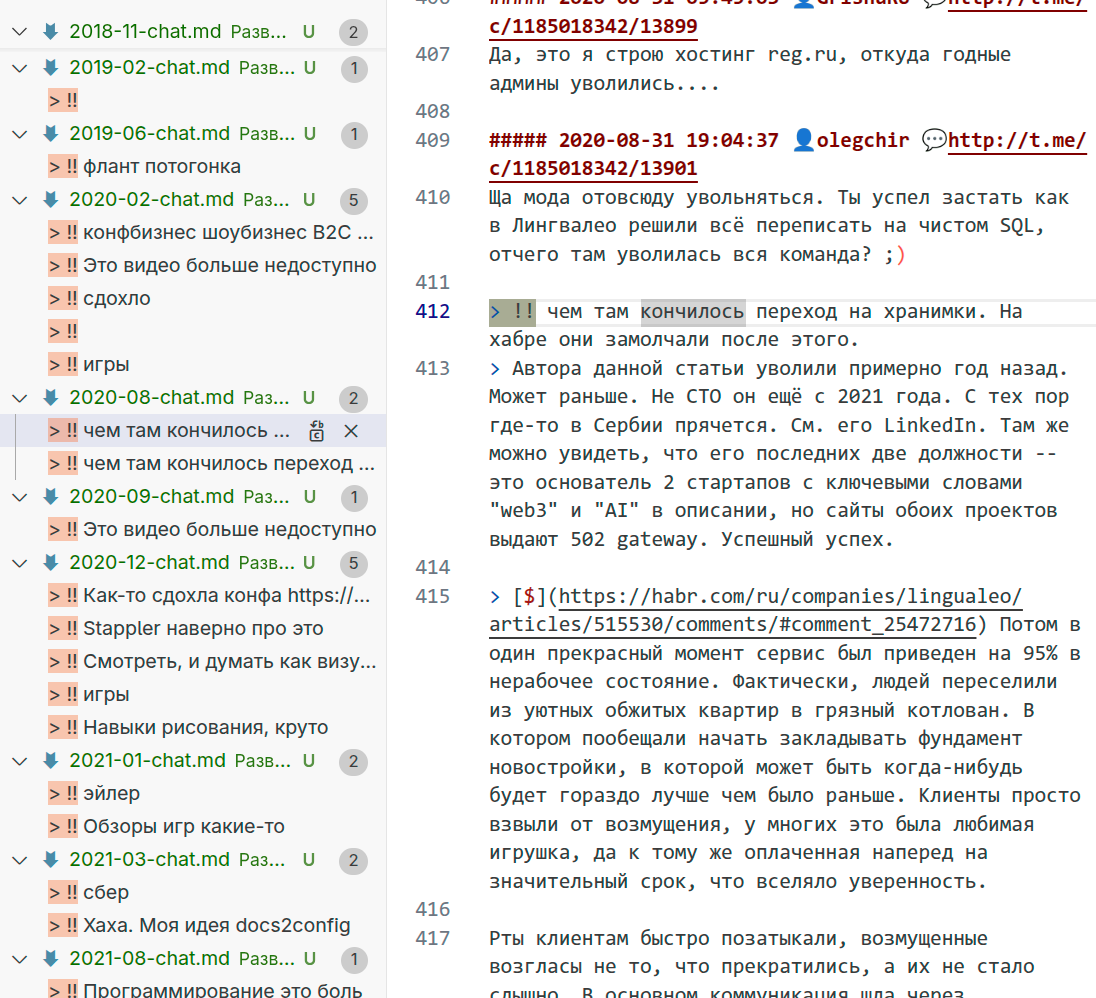The height and width of the screenshot is (998, 1096).
Task: Collapse the 2019-02-chat.md results group
Action: (19, 69)
